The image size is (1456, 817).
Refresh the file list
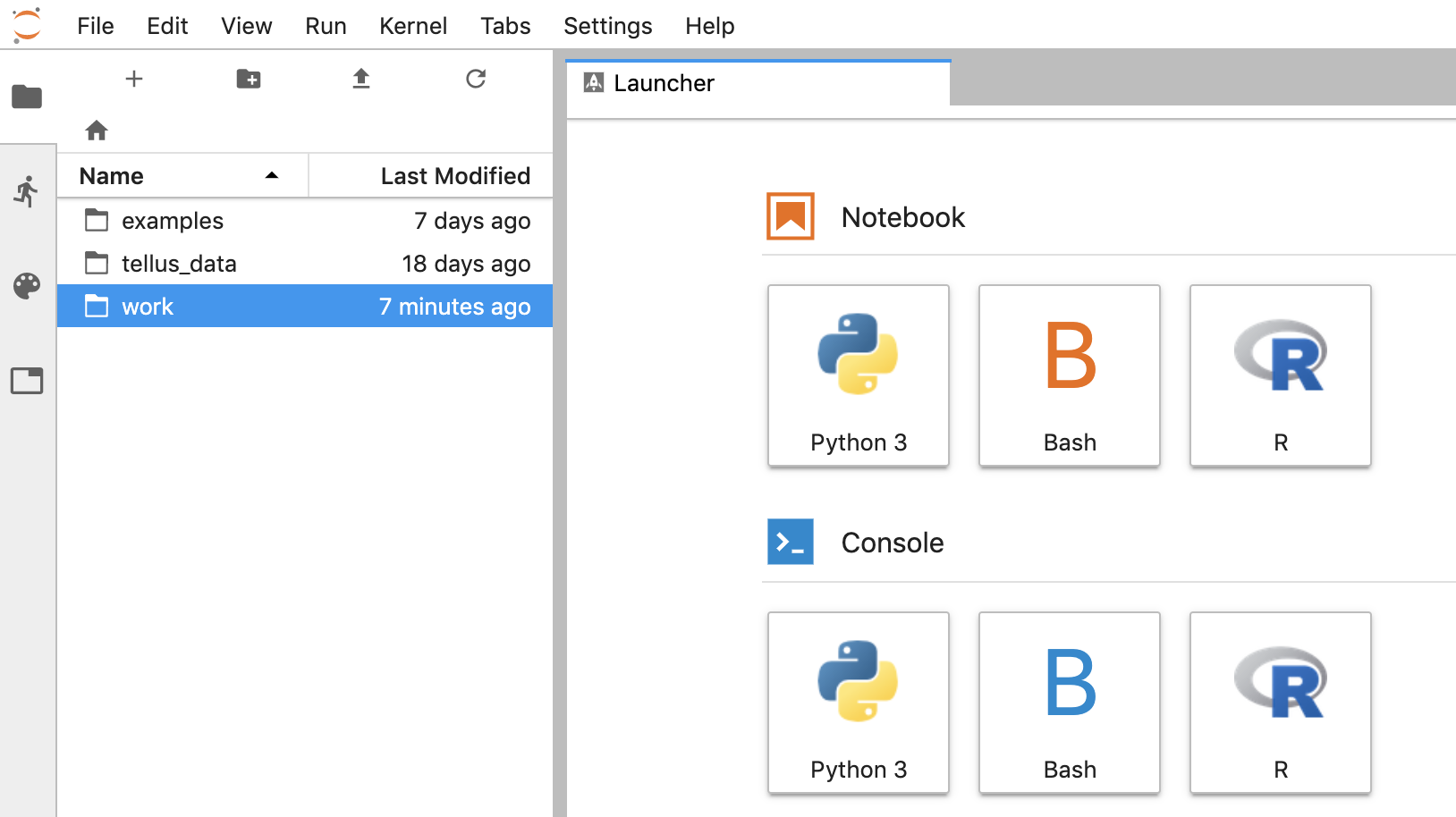click(x=476, y=79)
